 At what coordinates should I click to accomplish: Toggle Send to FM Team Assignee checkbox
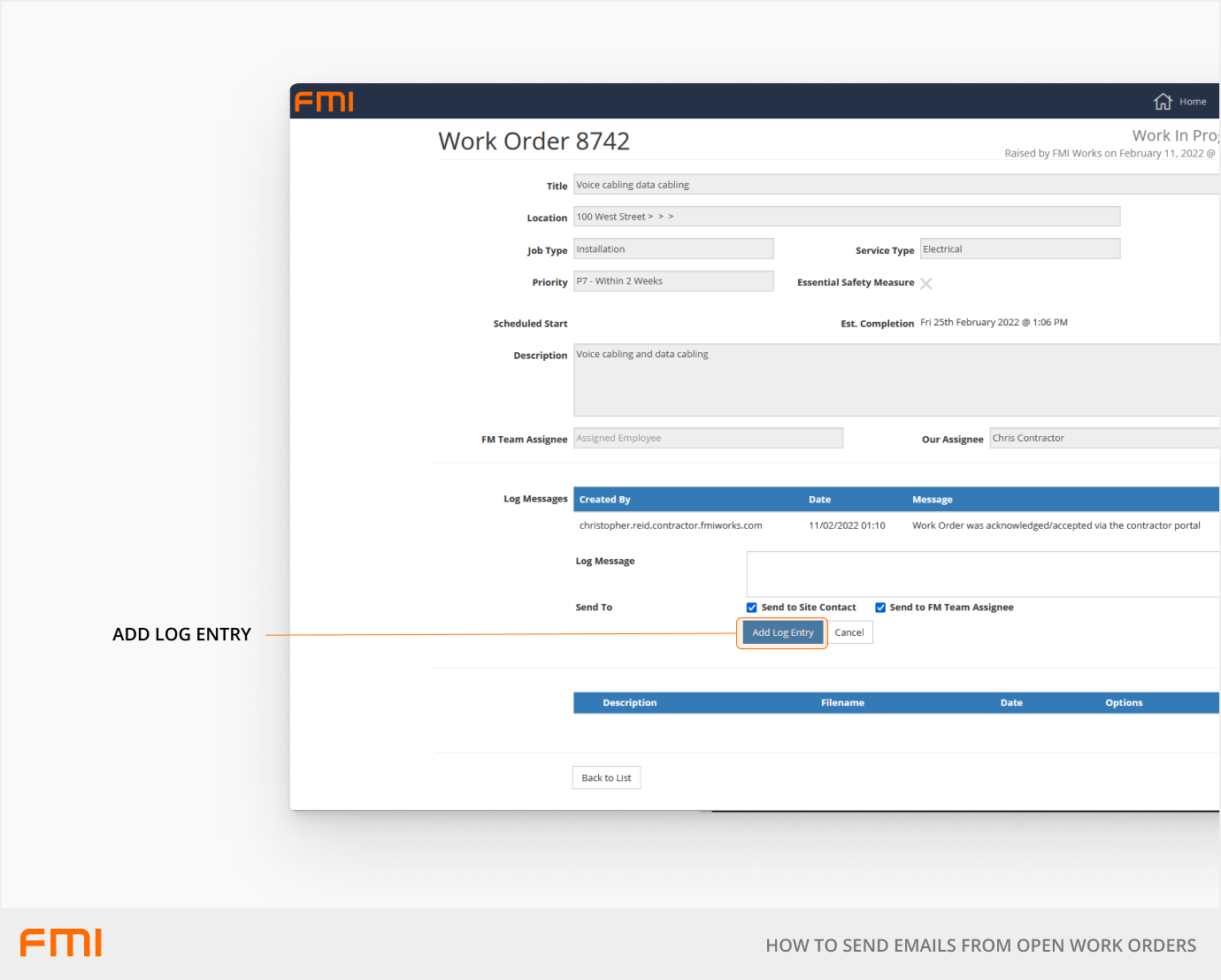click(x=880, y=608)
